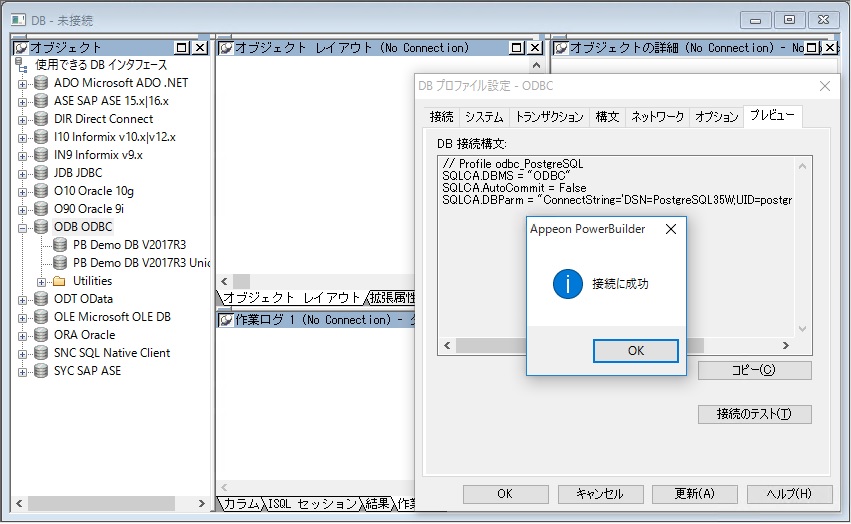
Task: Click the PB Demo DB V2017R3 Unicode profile icon
Action: click(x=60, y=263)
